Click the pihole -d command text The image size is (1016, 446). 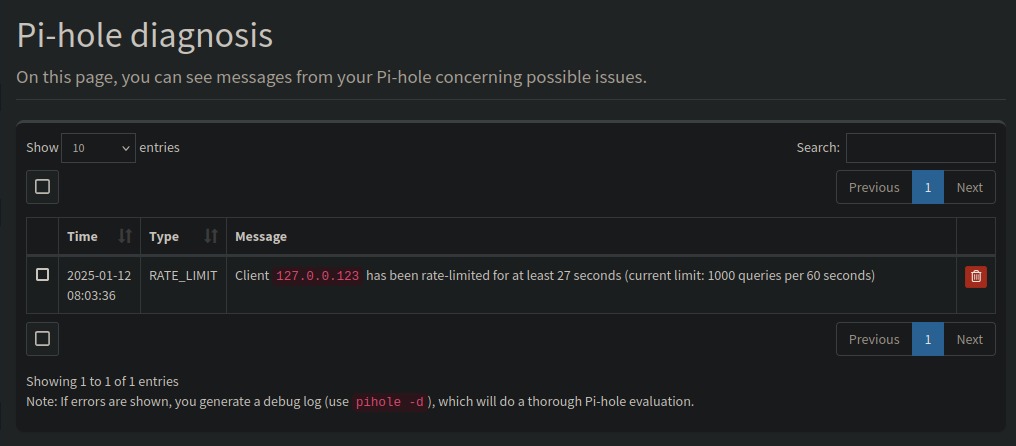[389, 402]
